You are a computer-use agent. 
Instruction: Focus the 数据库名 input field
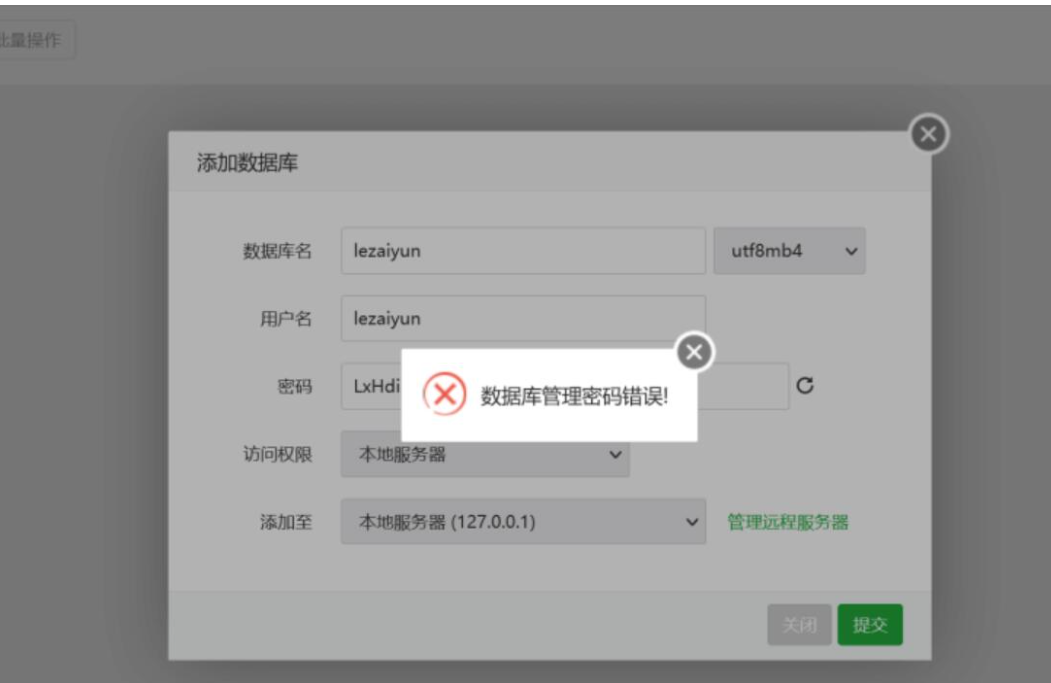tap(523, 251)
